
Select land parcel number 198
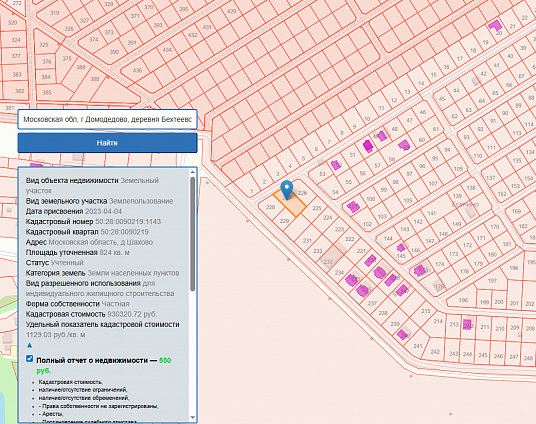(463, 300)
